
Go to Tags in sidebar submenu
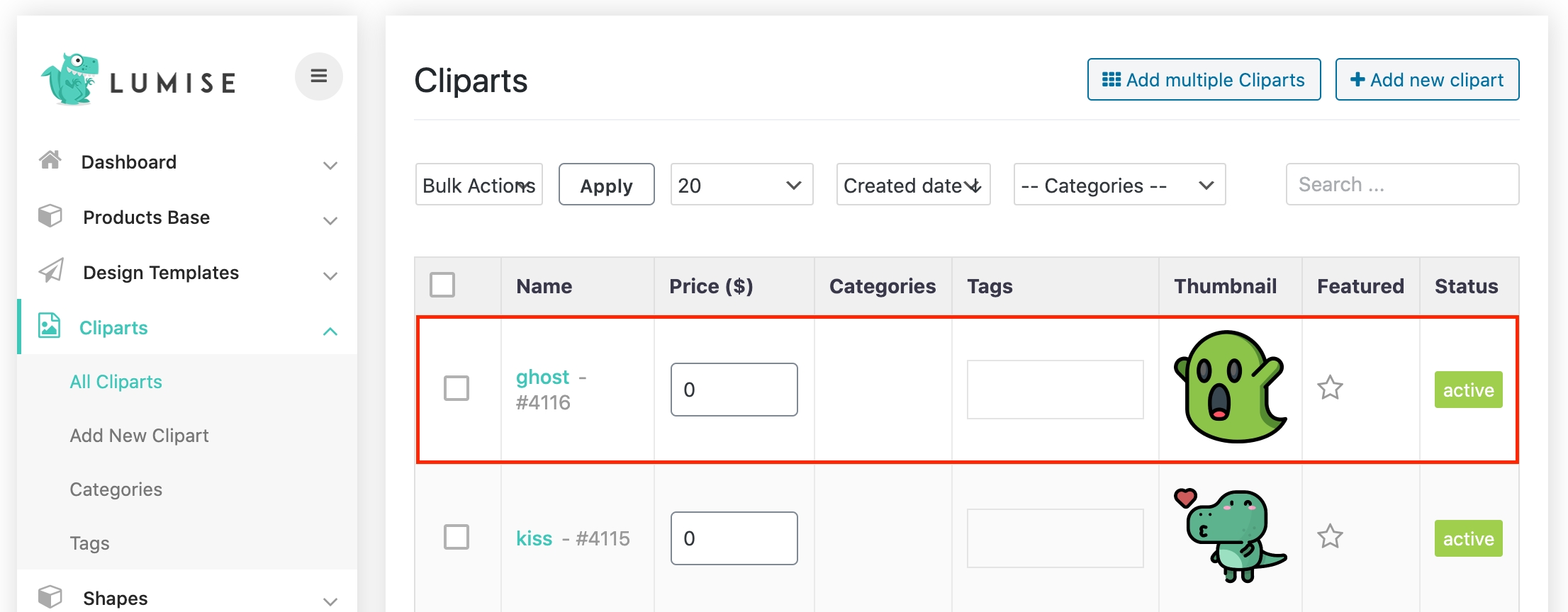[89, 543]
